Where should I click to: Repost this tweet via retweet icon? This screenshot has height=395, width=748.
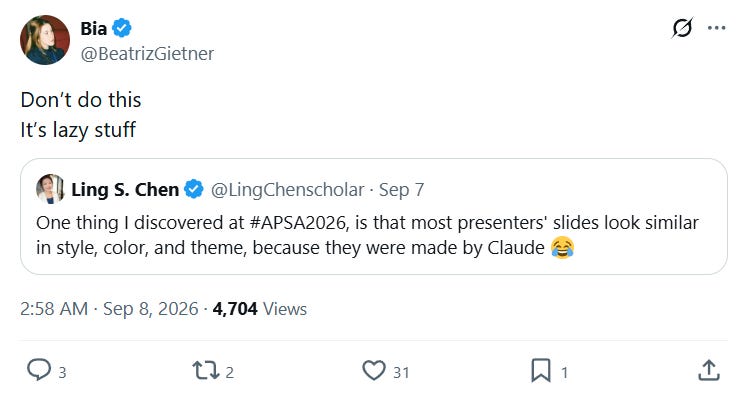(x=206, y=370)
